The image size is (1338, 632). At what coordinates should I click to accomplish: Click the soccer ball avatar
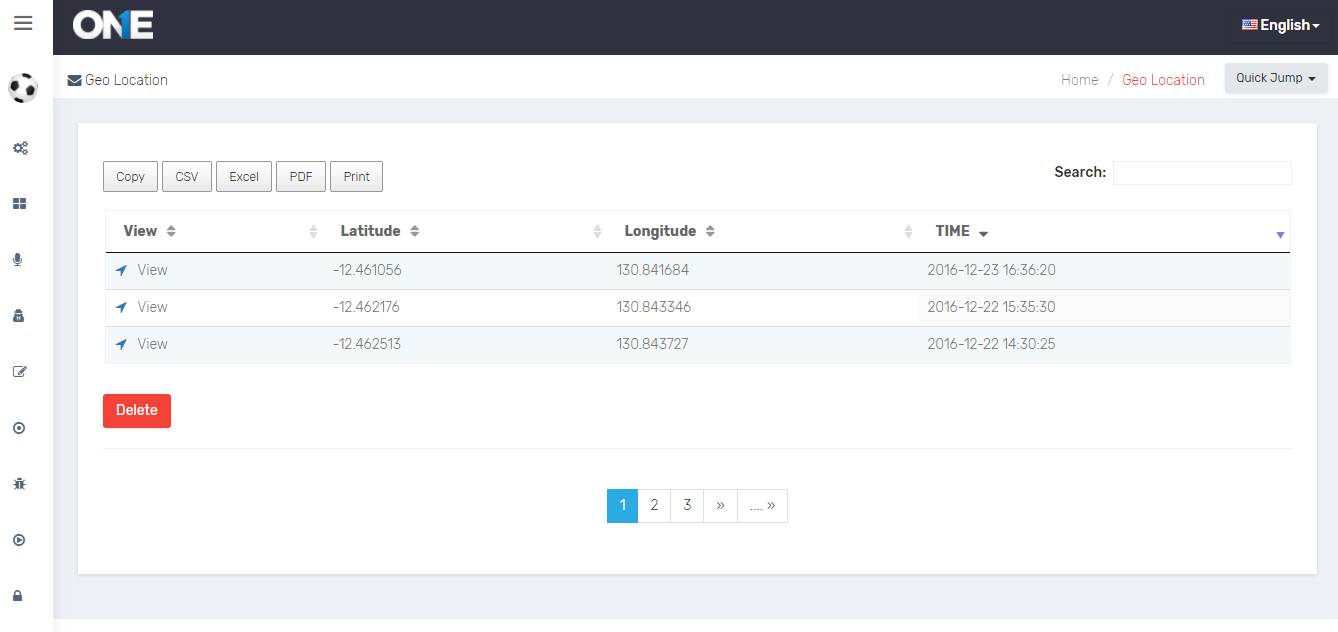tap(23, 88)
